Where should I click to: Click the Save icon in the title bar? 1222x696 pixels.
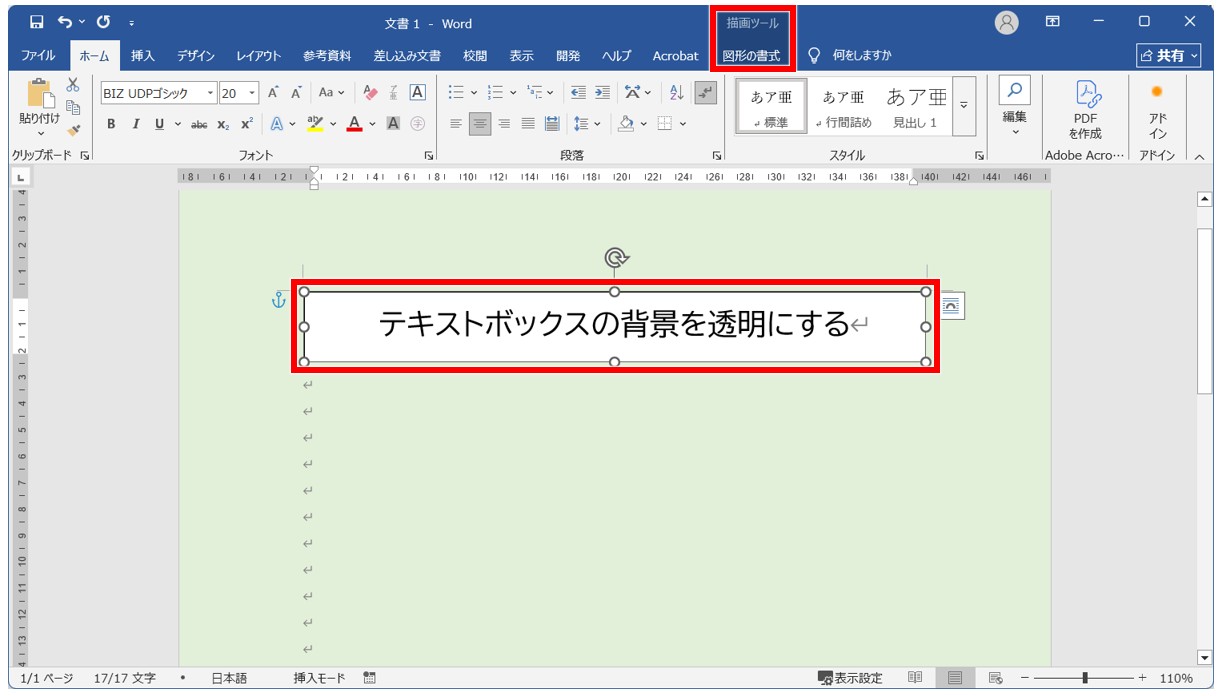tap(37, 22)
